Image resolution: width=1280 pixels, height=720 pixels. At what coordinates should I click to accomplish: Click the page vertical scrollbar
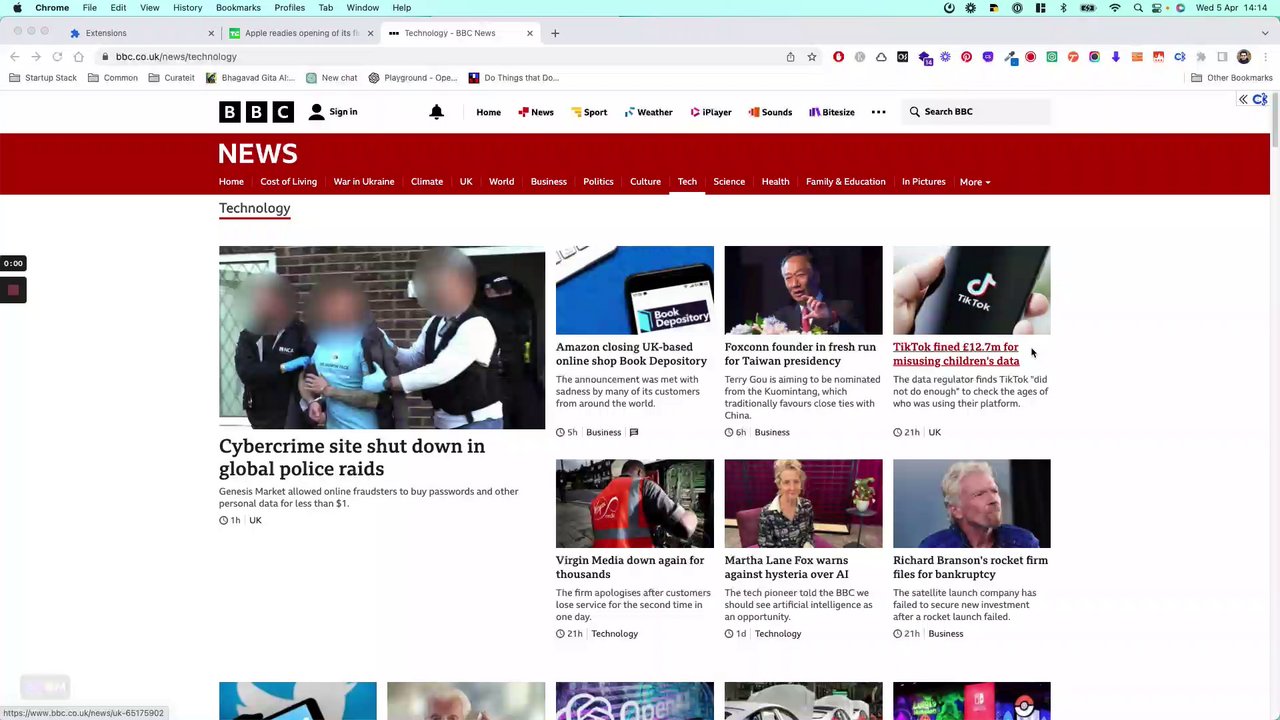pos(1274,120)
